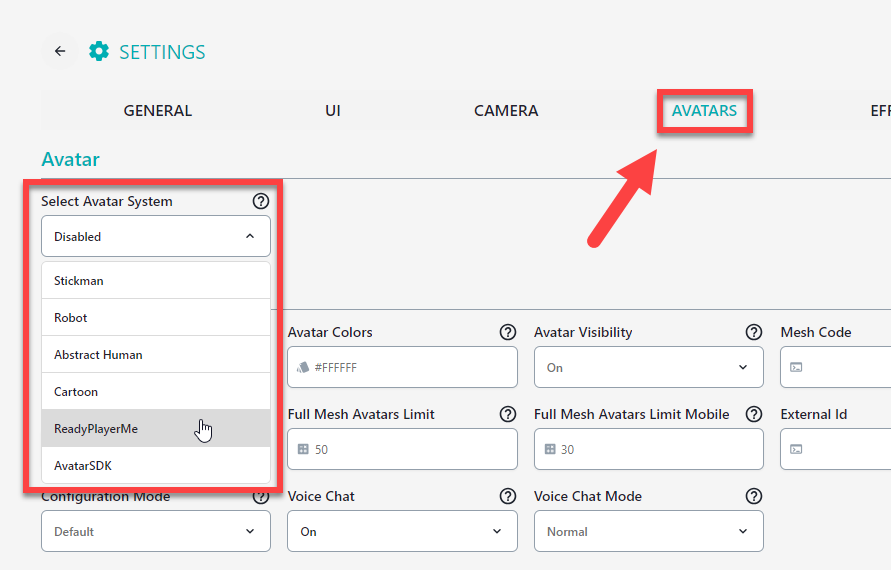Expand the Configuration Mode Default dropdown
This screenshot has height=570, width=891.
pyautogui.click(x=156, y=531)
